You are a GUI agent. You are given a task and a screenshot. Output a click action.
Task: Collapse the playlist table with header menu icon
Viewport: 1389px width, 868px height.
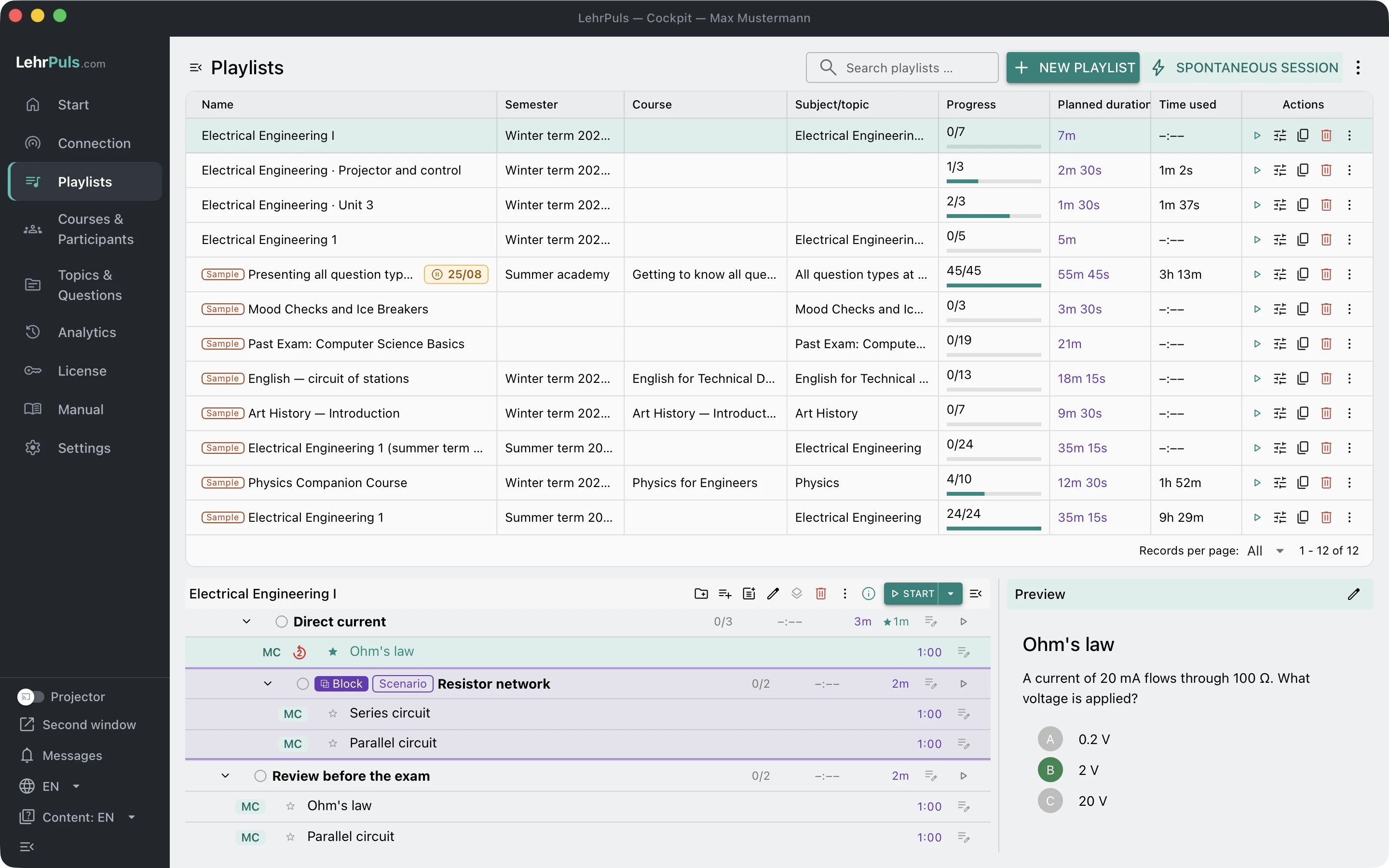pos(196,68)
